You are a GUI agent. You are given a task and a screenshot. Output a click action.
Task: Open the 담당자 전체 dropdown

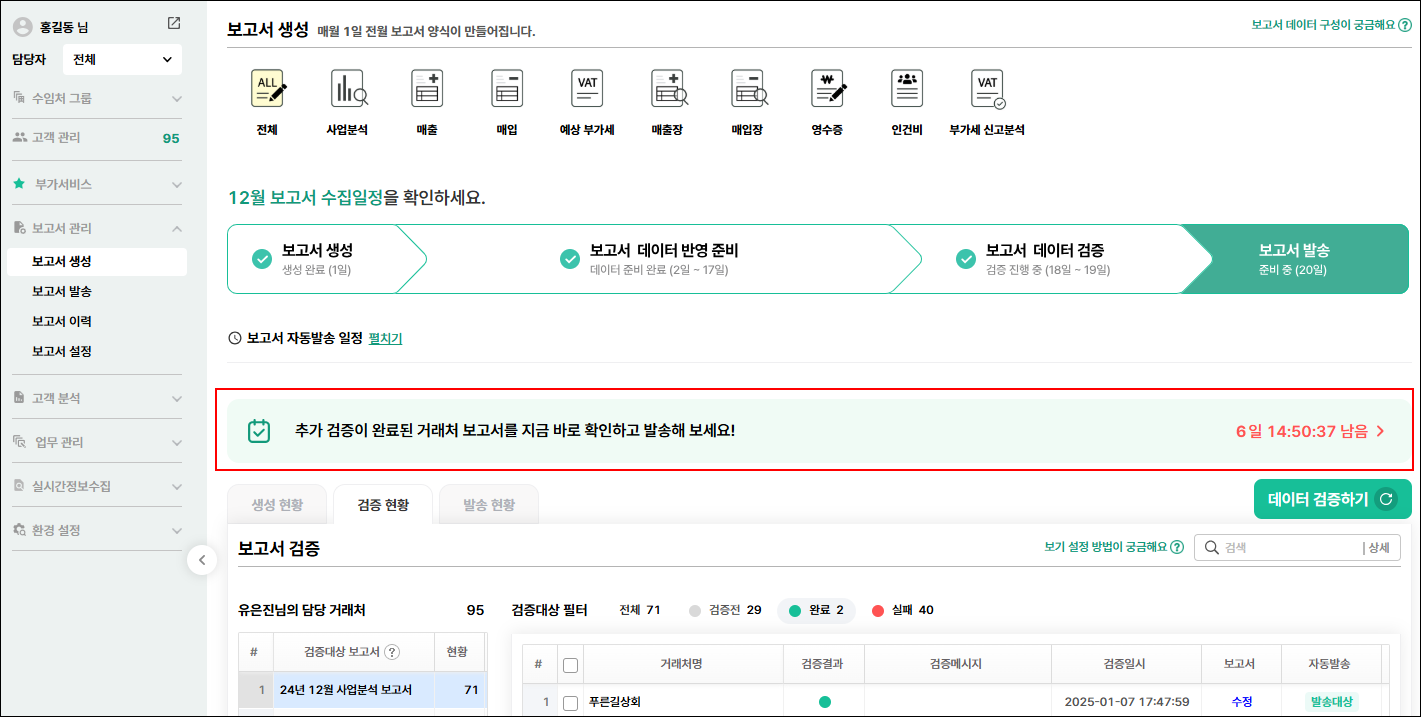point(122,60)
